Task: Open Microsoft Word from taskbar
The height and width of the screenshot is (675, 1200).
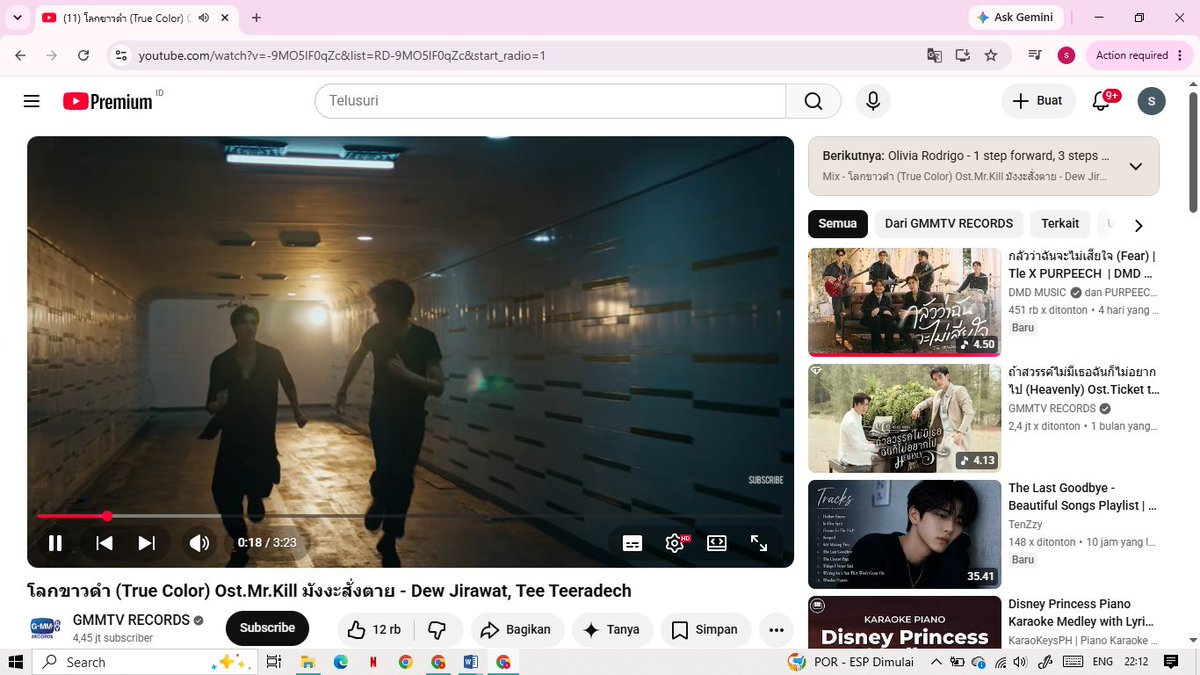Action: [x=470, y=662]
